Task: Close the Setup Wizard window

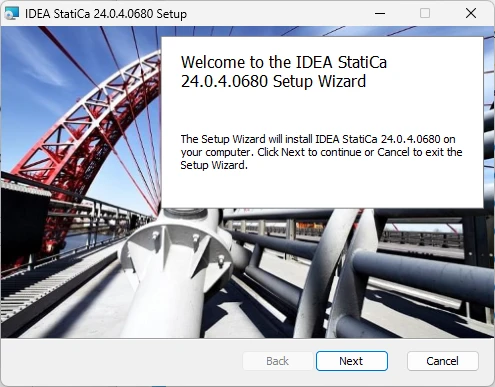Action: 471,14
